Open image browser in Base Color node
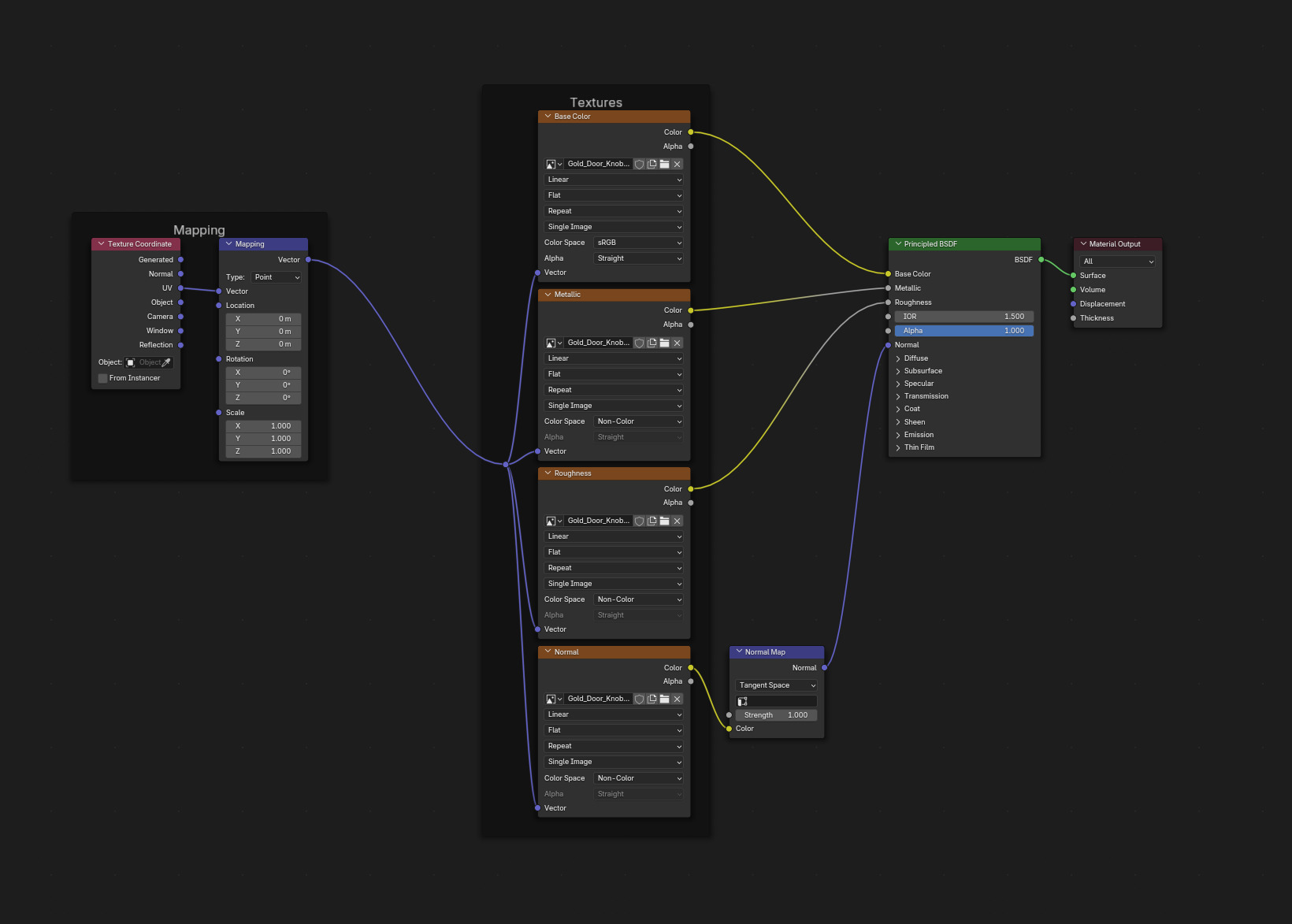Screen dimensions: 1292x924 click(554, 165)
